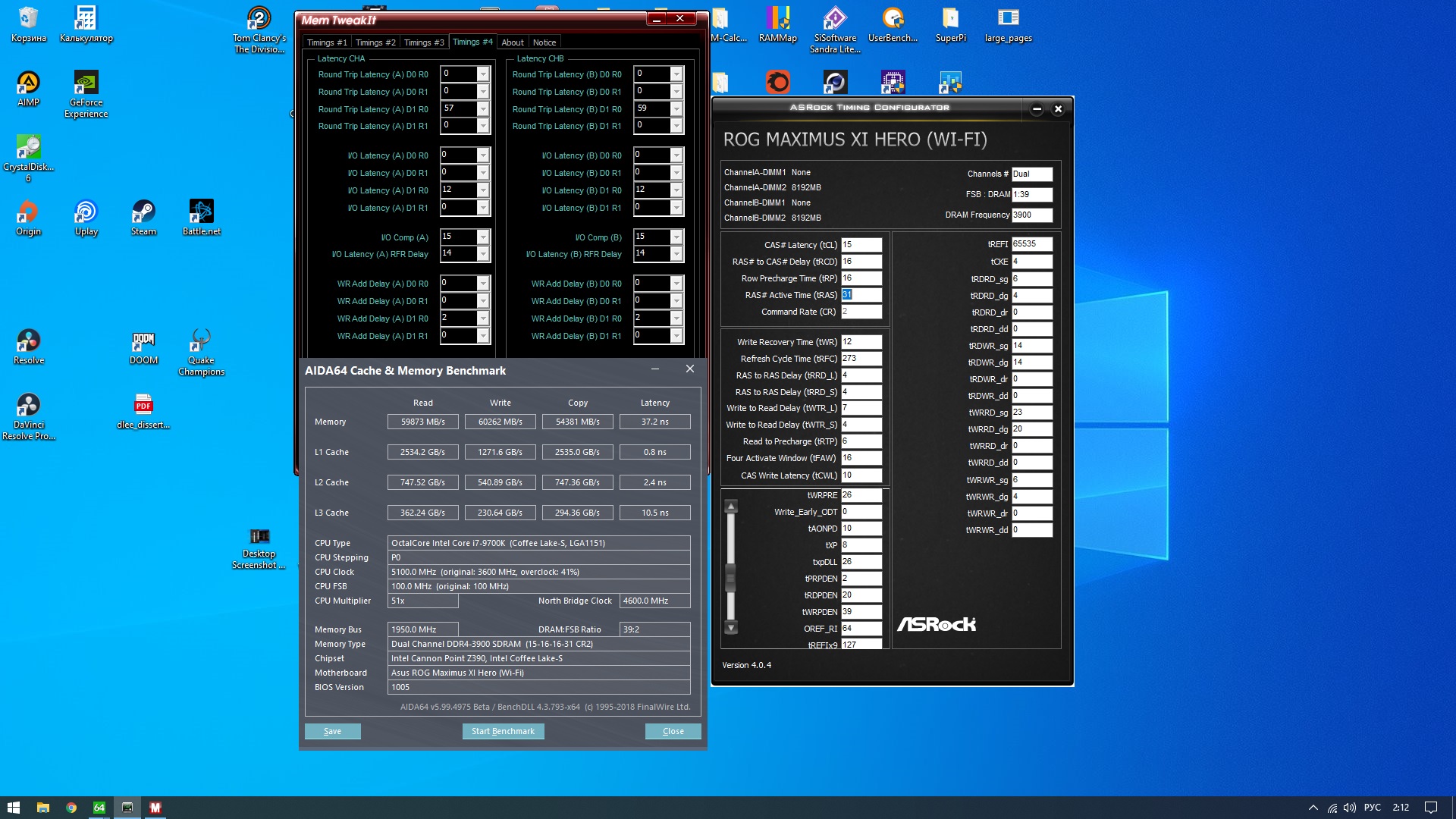Open Chrome from the taskbar
The width and height of the screenshot is (1456, 819).
pos(71,808)
